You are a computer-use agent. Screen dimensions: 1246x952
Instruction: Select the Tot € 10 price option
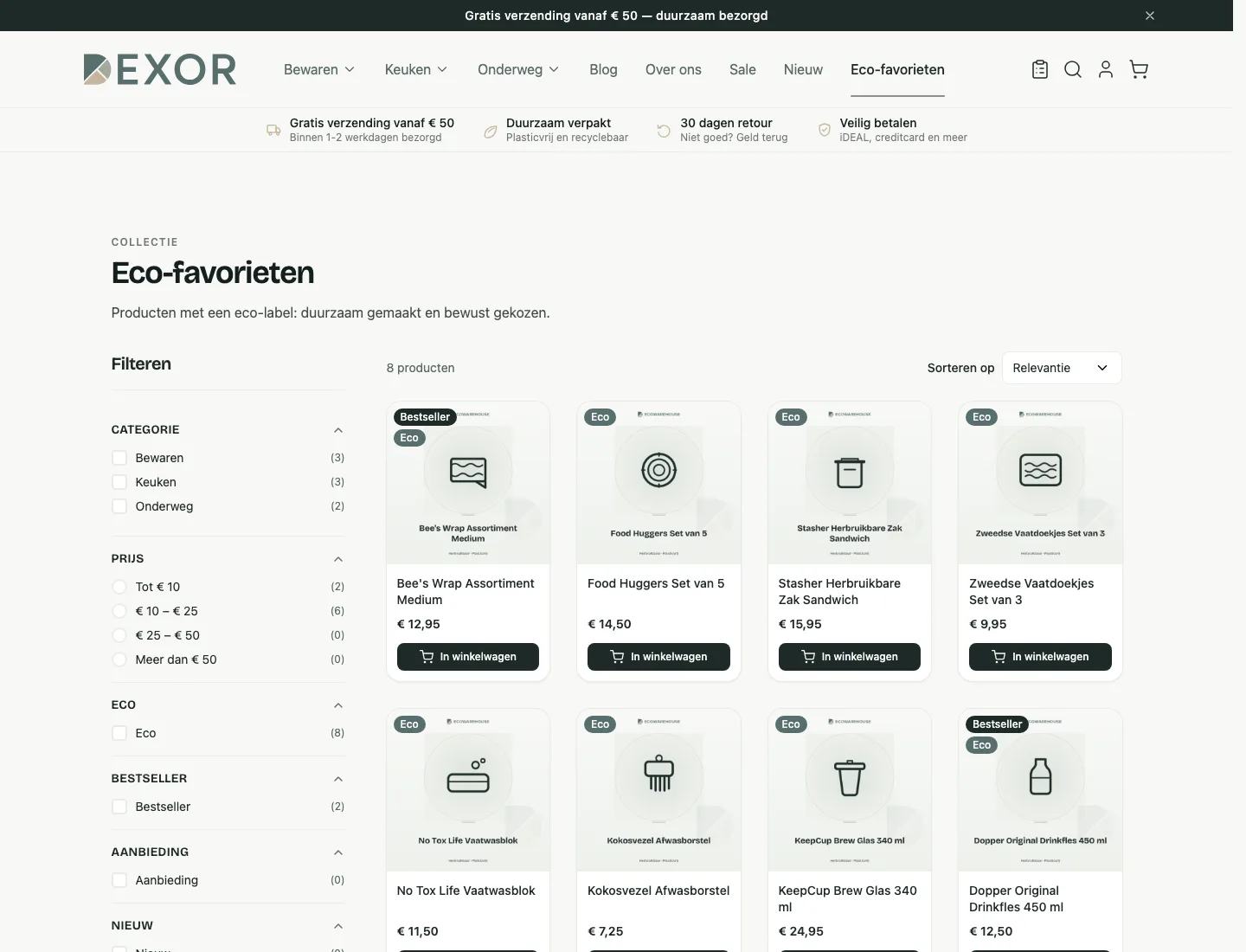(x=119, y=587)
